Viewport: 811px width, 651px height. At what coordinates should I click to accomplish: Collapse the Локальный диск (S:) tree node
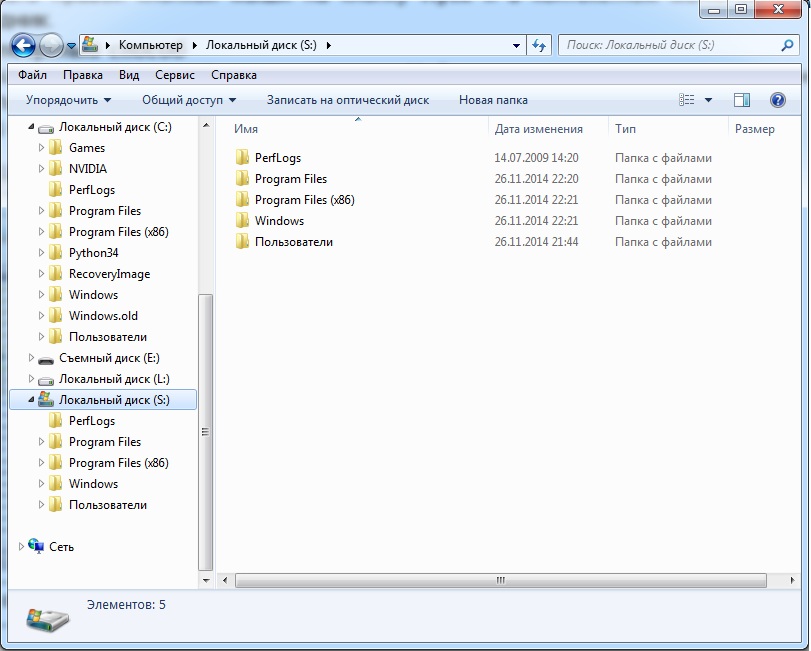31,400
